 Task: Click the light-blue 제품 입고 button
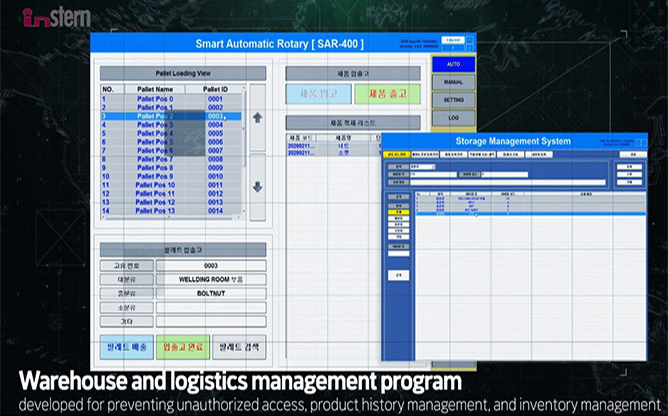point(319,94)
